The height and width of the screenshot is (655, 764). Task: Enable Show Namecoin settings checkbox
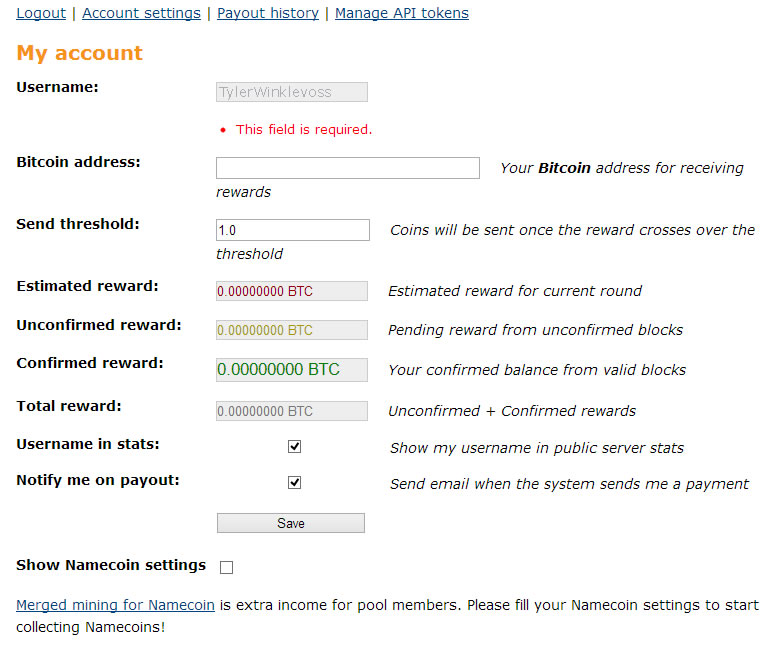tap(226, 567)
